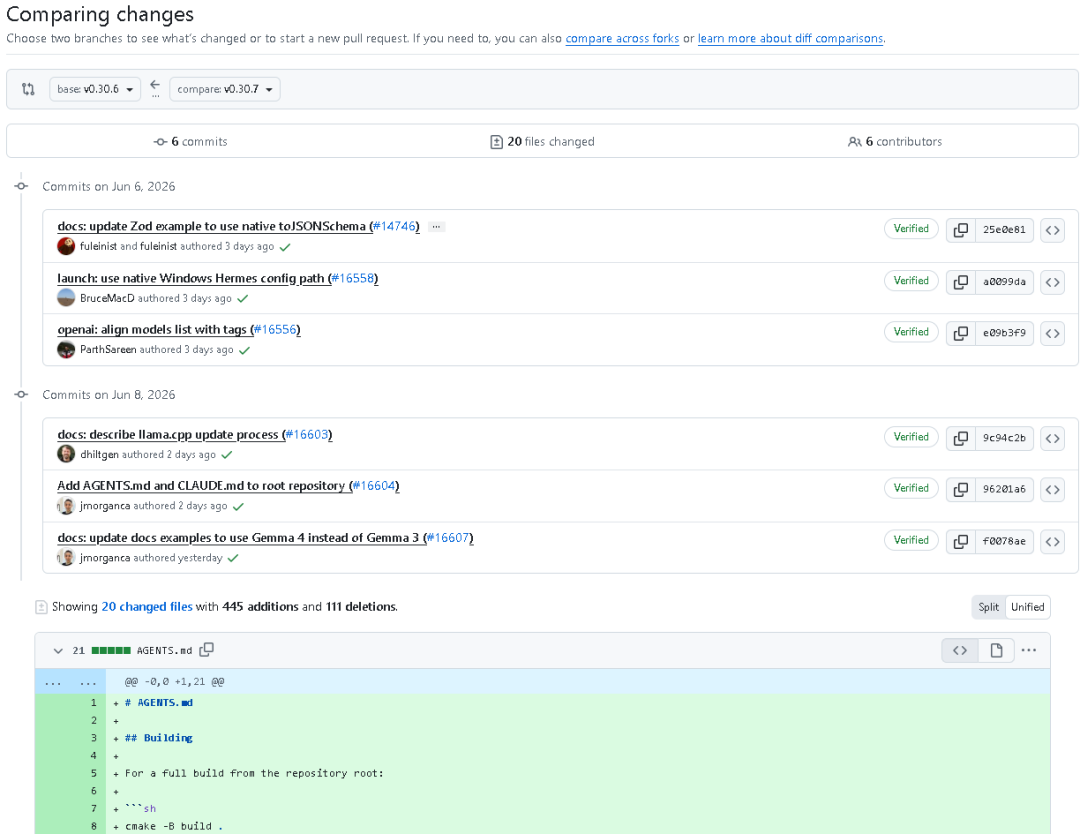Click the AGENTS.md file name in diff header

pos(165,650)
